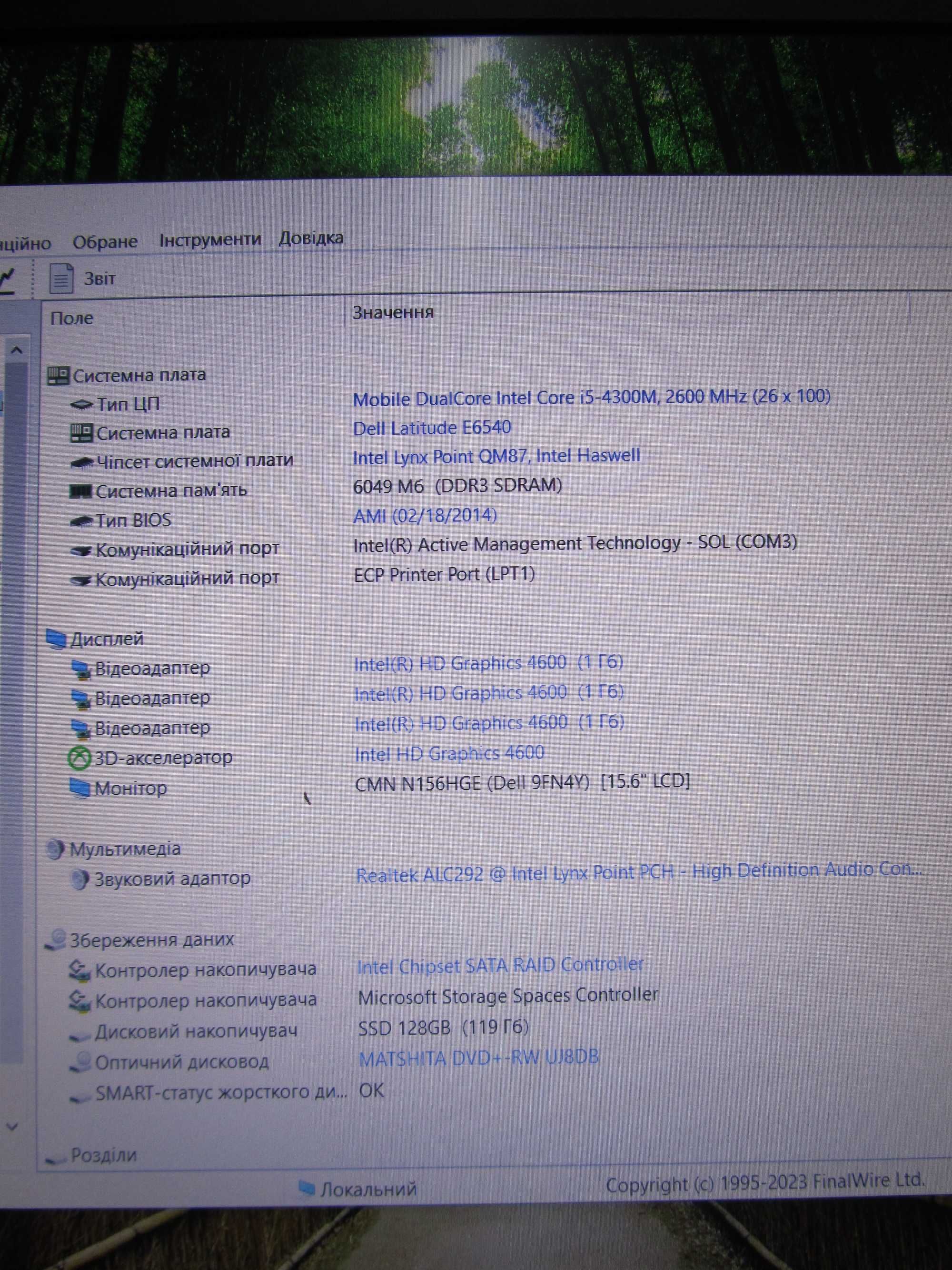The width and height of the screenshot is (952, 1270).
Task: Click the Монітор row icon
Action: [79, 788]
